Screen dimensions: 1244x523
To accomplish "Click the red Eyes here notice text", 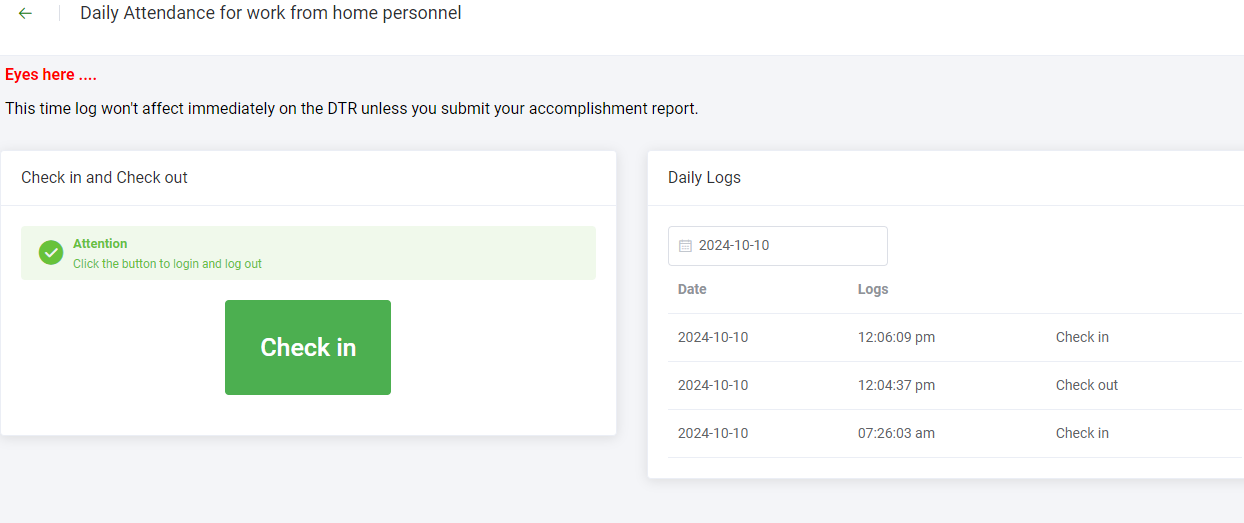I will [51, 75].
